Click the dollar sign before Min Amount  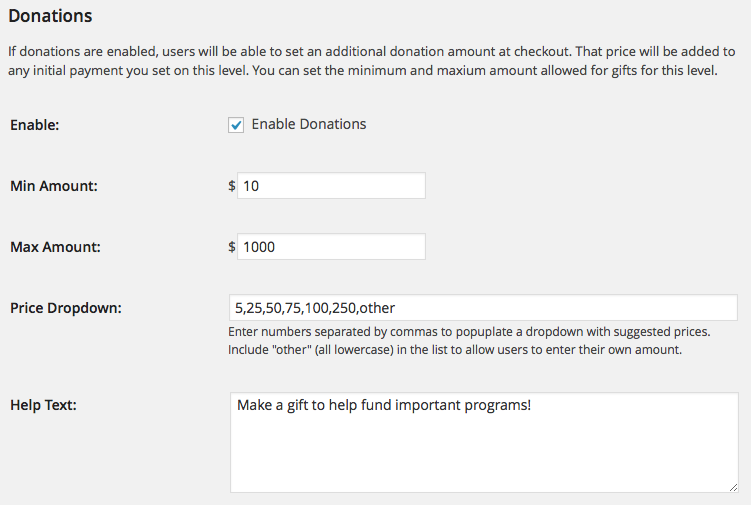click(x=232, y=185)
